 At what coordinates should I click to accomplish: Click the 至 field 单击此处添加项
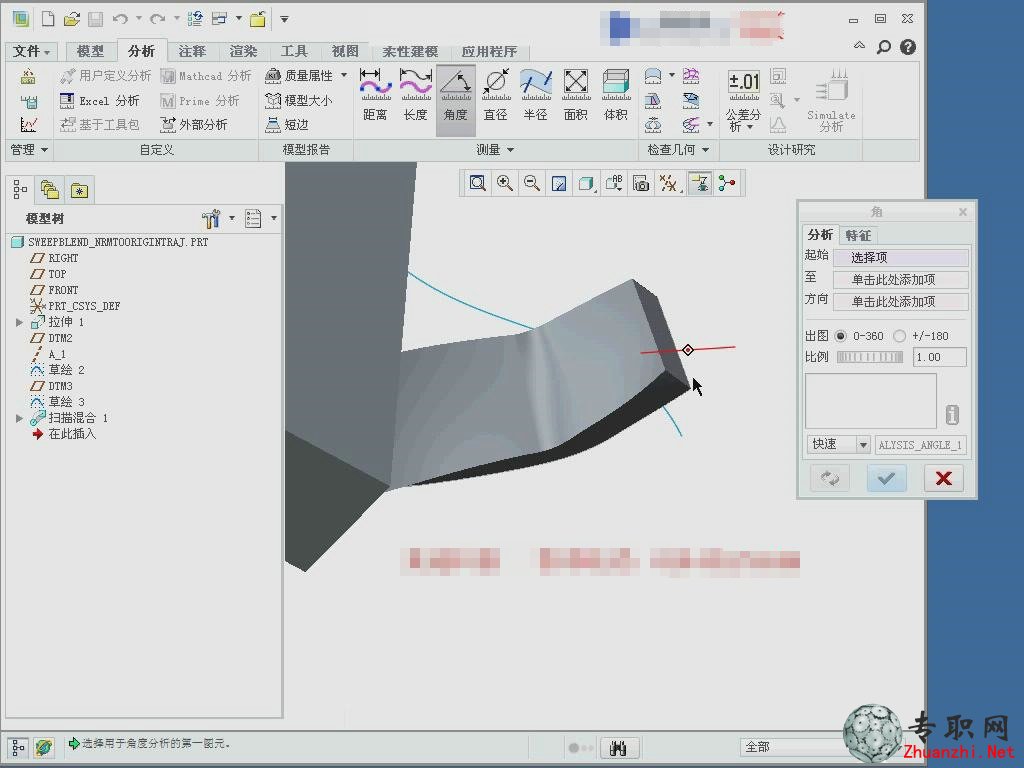point(901,280)
